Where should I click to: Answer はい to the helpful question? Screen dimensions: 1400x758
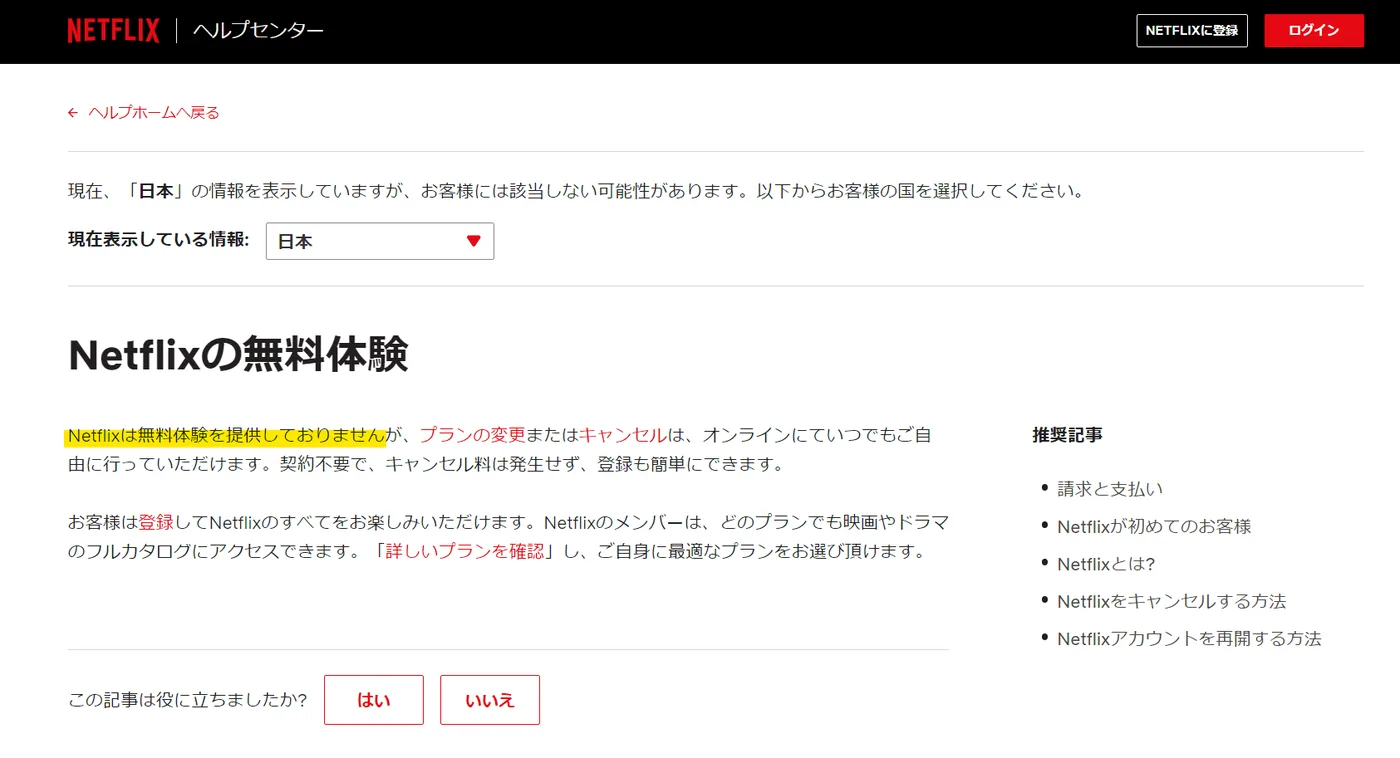(x=374, y=700)
